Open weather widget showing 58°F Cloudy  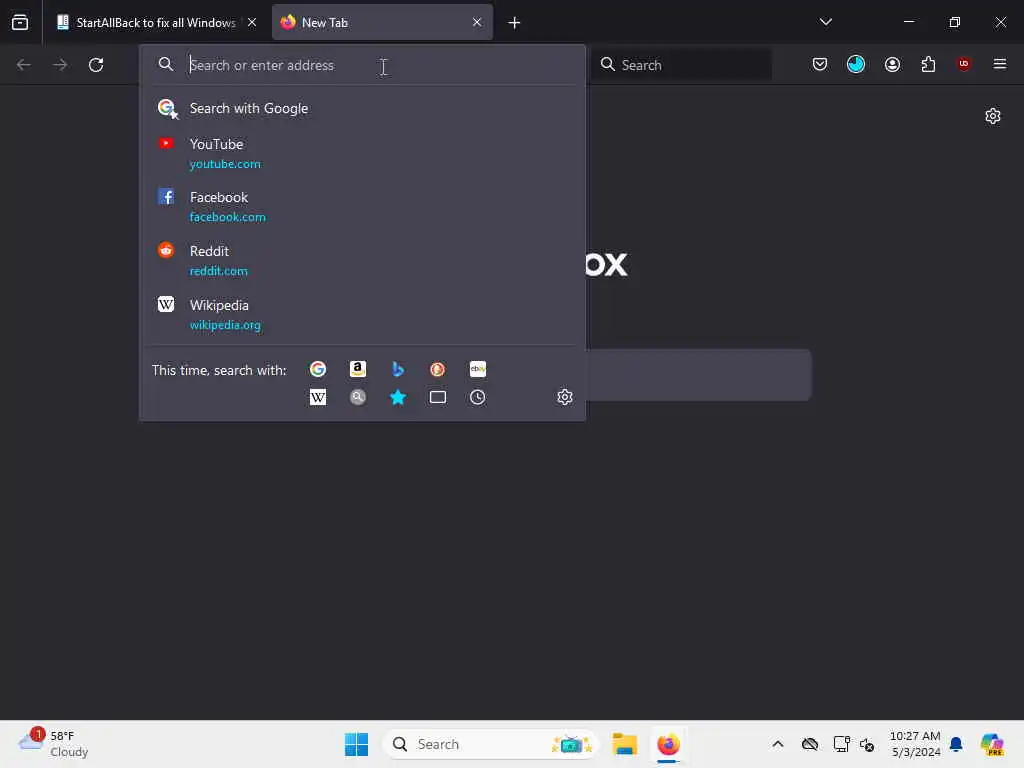54,744
